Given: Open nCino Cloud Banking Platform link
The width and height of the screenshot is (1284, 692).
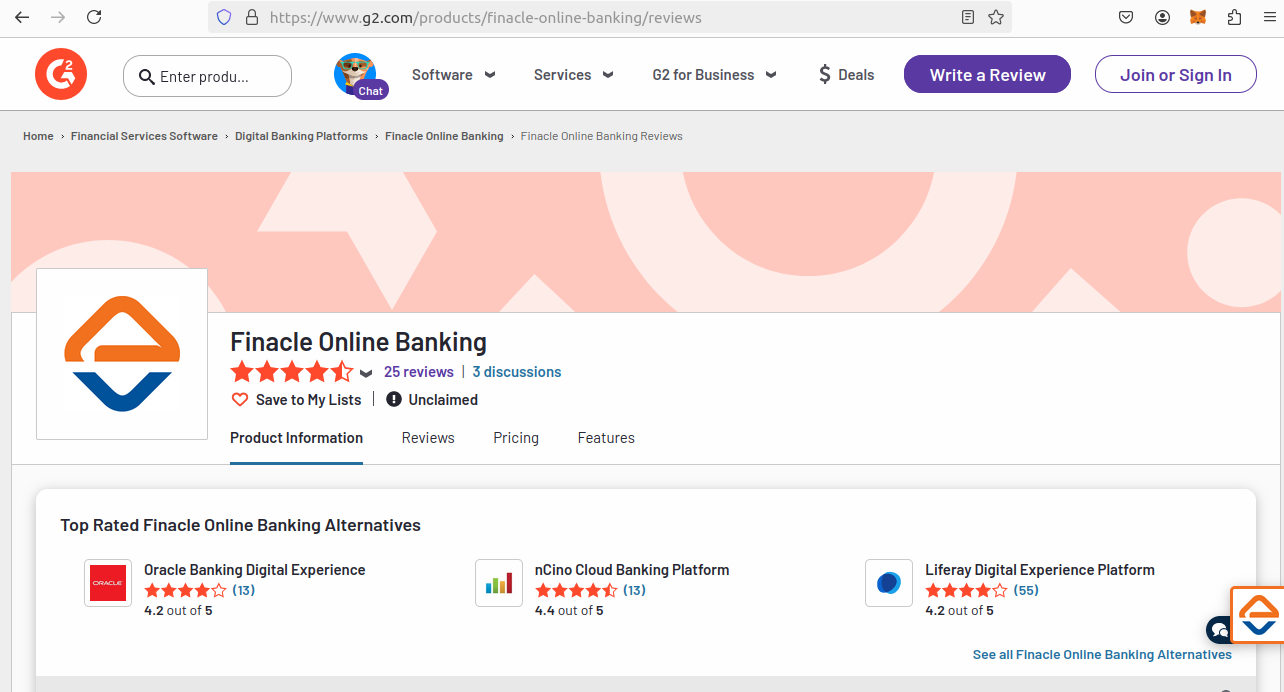Looking at the screenshot, I should (x=632, y=570).
